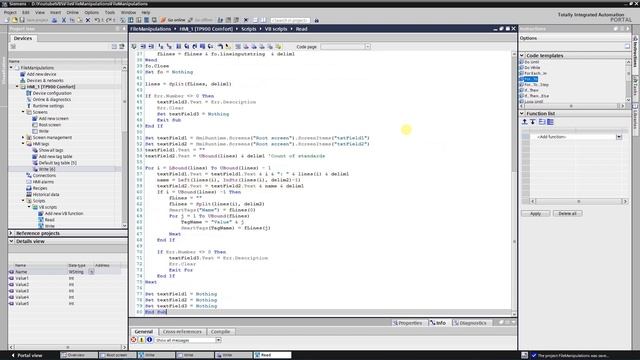Select Show all tags tree item

point(51,150)
